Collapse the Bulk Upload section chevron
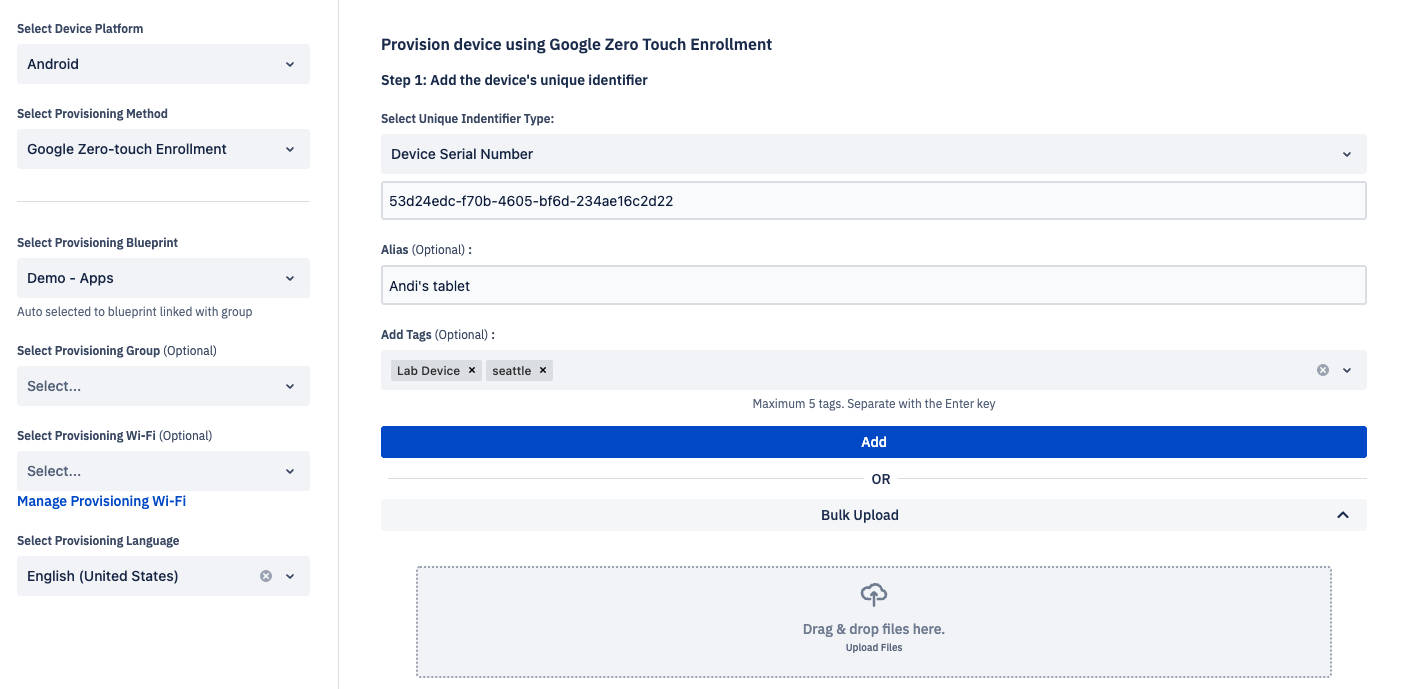1428x689 pixels. [x=1343, y=515]
